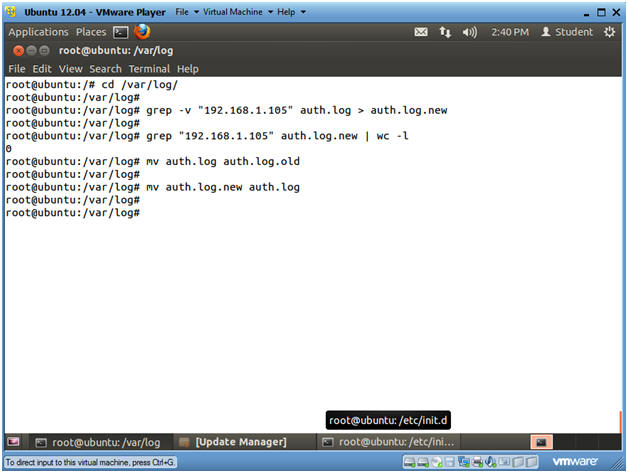
Task: Click the show desktop icon in bottom panel
Action: (13, 442)
